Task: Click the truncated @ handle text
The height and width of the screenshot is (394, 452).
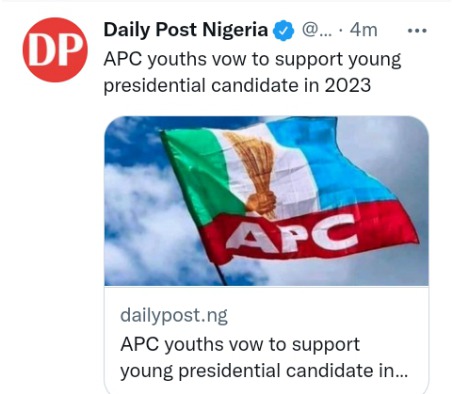Action: 317,31
